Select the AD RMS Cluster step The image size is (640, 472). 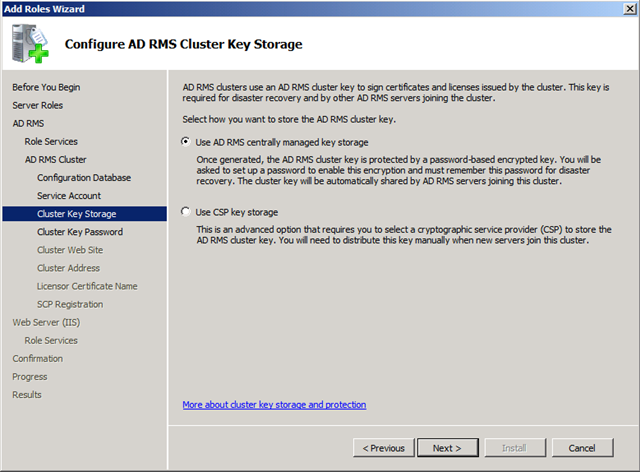point(56,160)
